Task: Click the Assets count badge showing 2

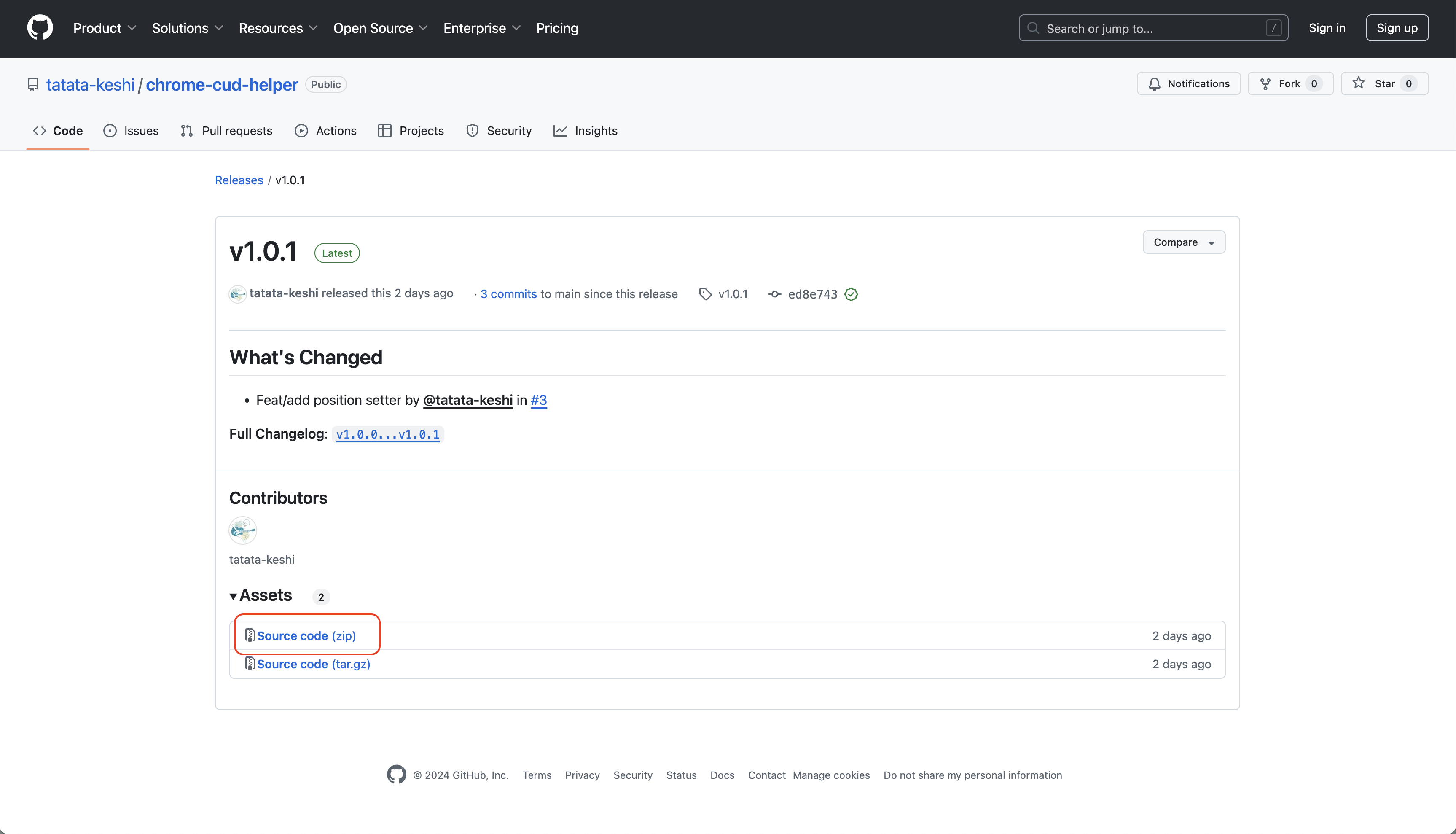Action: pyautogui.click(x=321, y=597)
